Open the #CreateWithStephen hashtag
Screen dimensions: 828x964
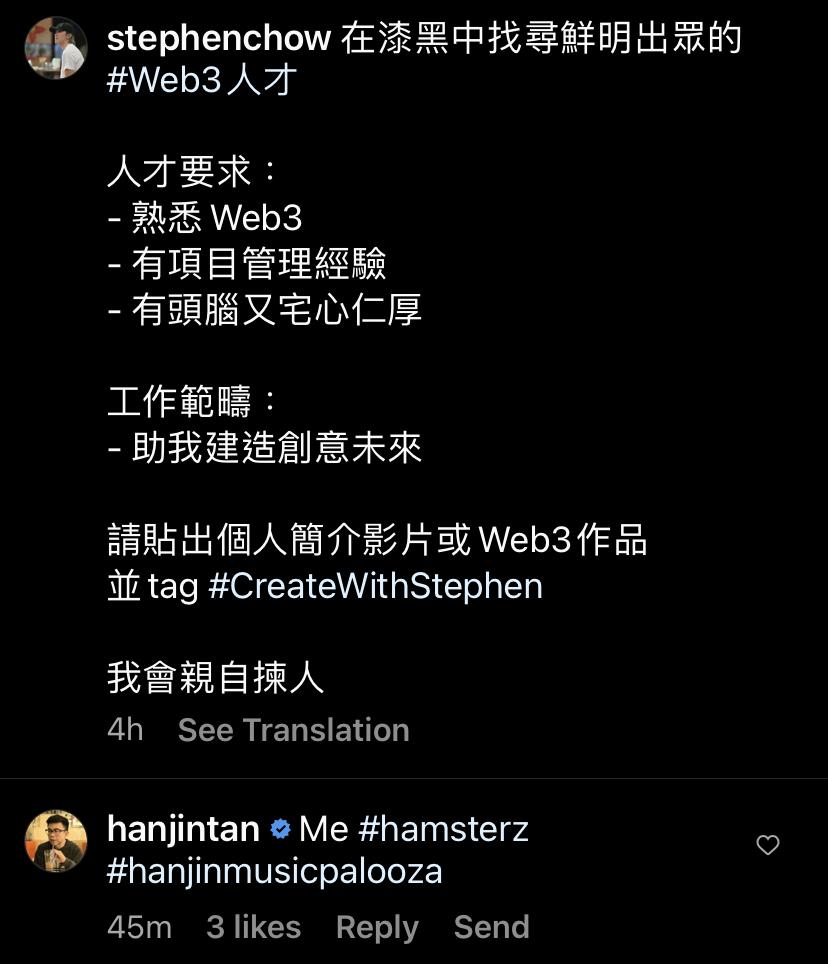coord(376,586)
